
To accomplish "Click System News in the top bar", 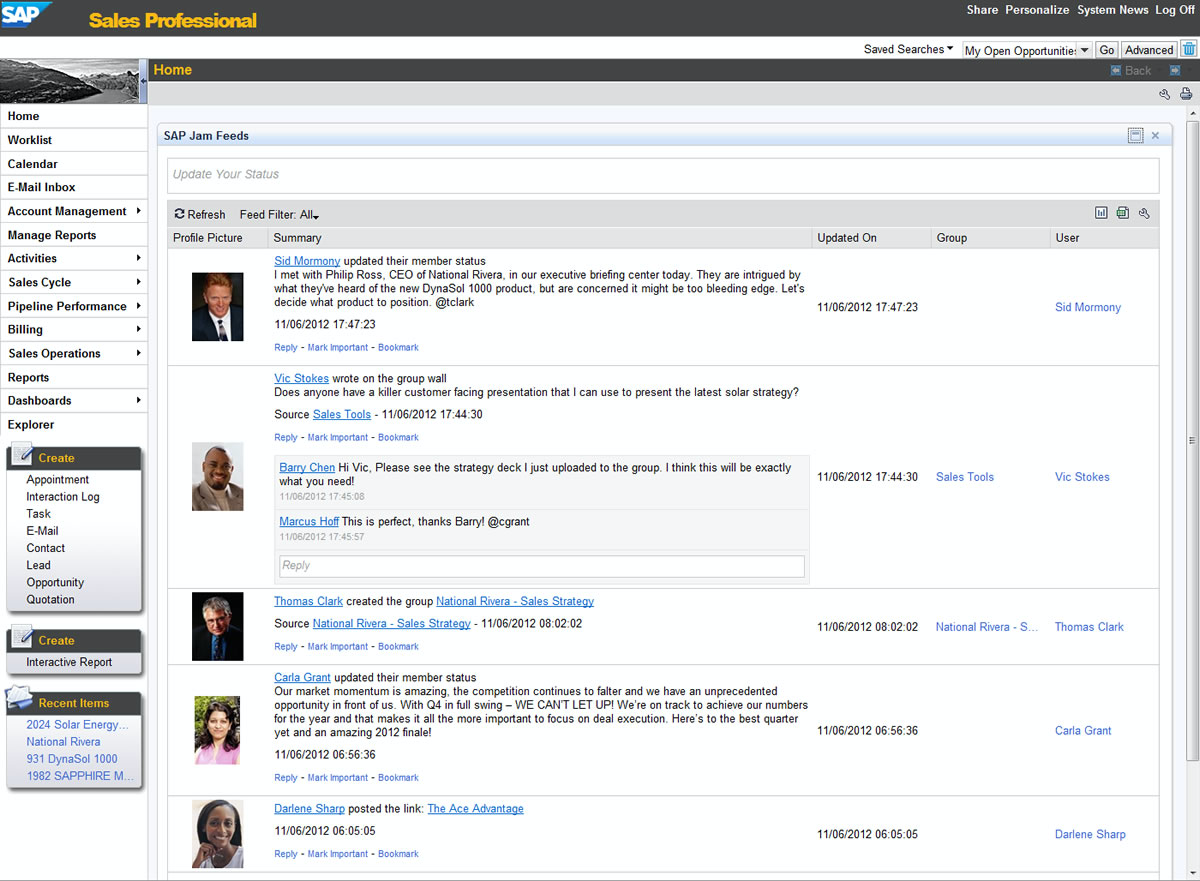I will pyautogui.click(x=1113, y=10).
